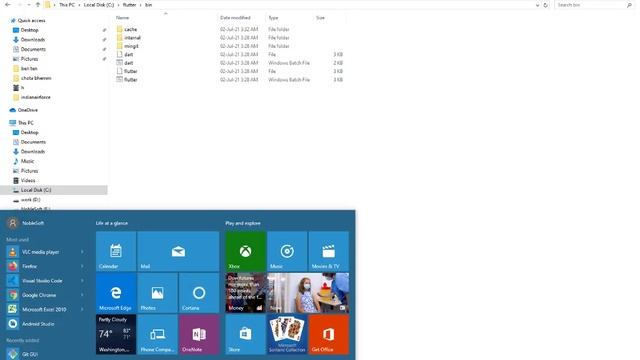Expand Microsoft Excel 2010 jump list arrow
640x360 pixels.
click(x=82, y=309)
